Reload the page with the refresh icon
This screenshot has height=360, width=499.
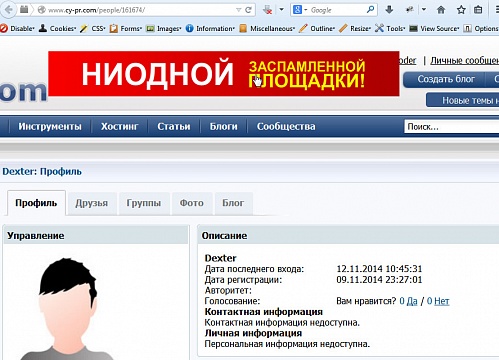coord(248,10)
